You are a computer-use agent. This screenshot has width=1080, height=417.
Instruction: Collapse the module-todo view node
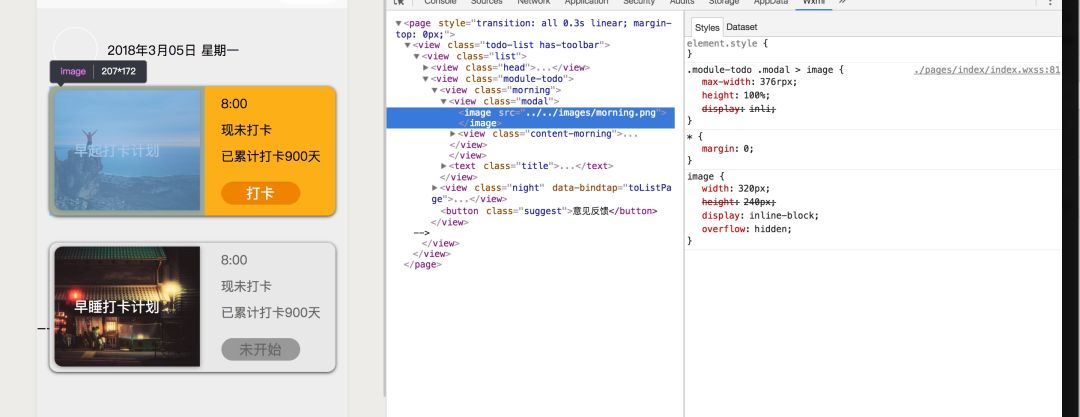click(426, 79)
